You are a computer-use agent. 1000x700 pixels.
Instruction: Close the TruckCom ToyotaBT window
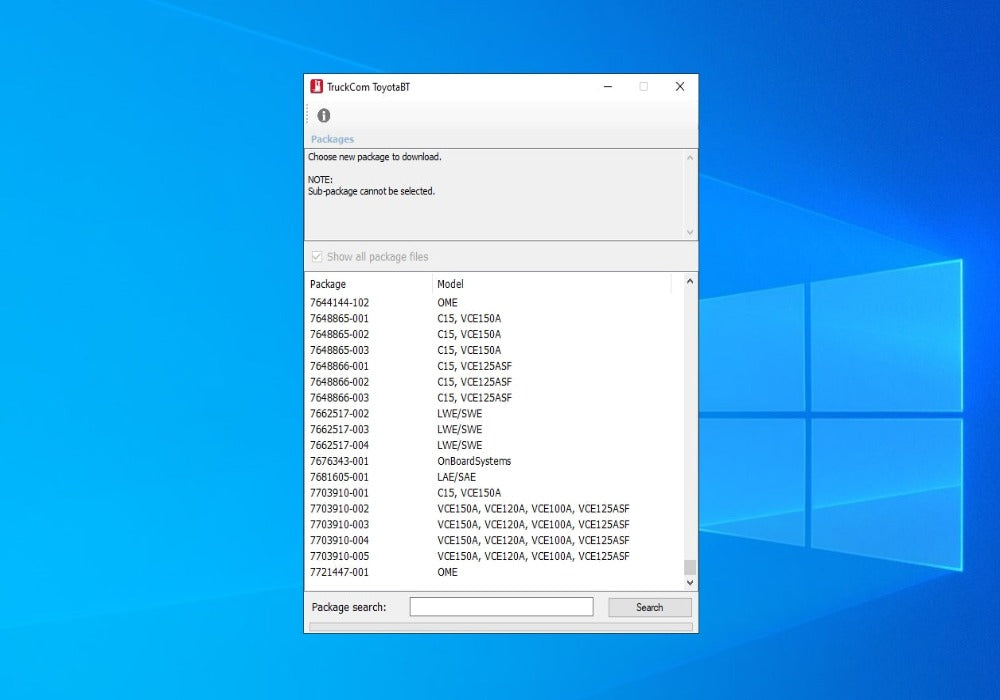click(680, 87)
